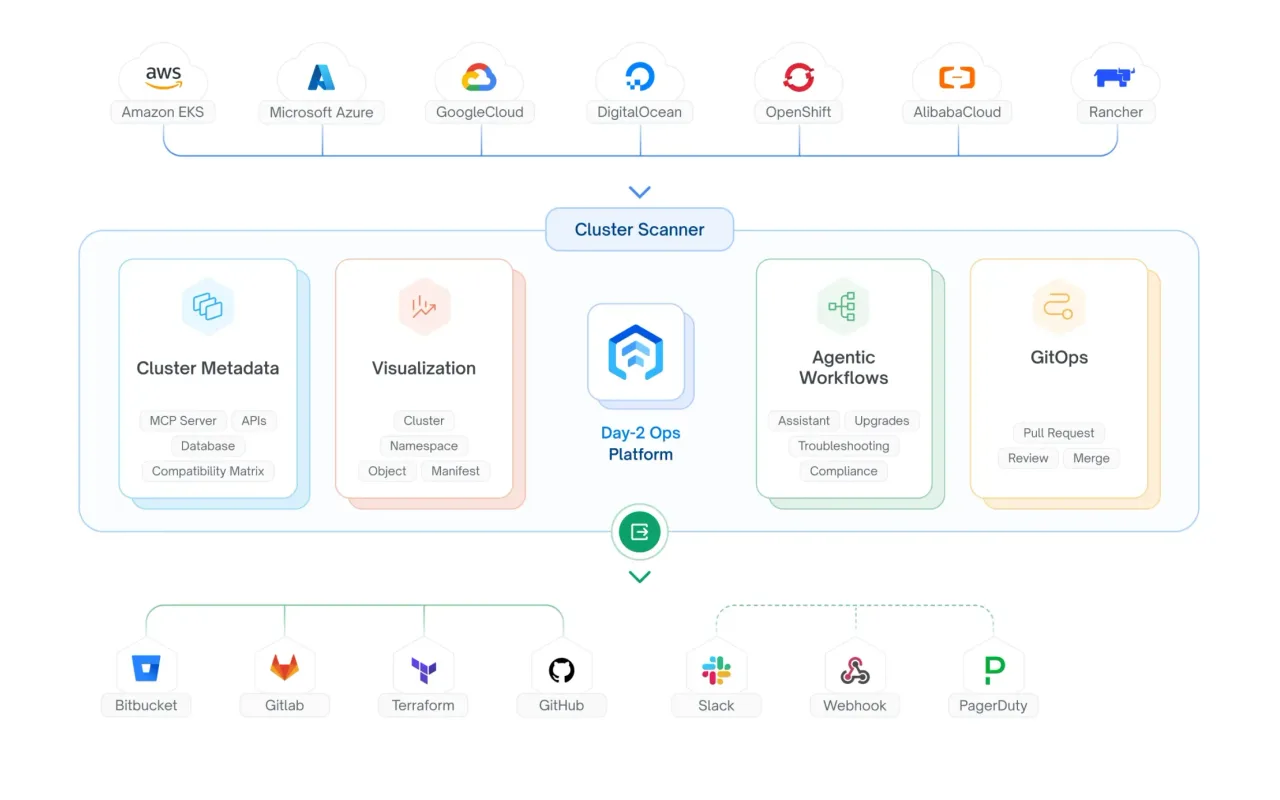Select the Microsoft Azure logo
Screen dimensions: 1280x800
click(321, 77)
